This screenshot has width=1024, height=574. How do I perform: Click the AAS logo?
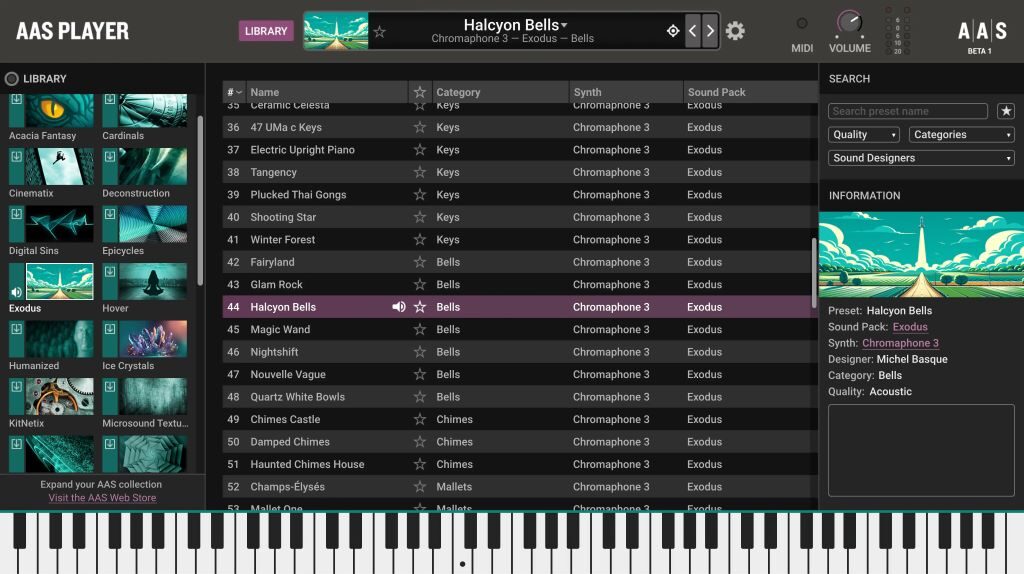click(x=982, y=31)
